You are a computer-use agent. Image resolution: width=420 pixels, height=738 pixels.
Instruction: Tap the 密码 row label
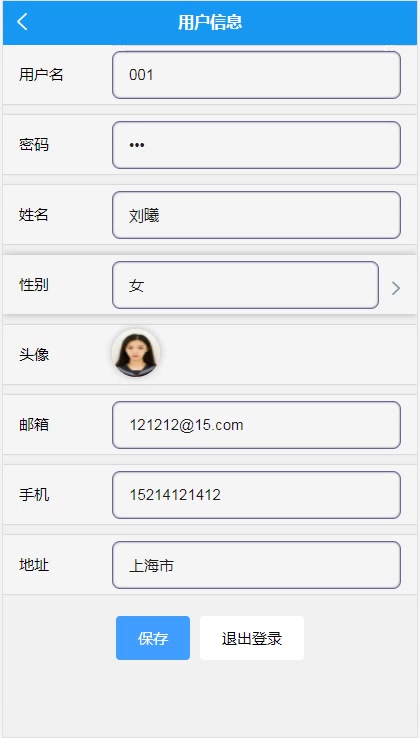point(34,144)
